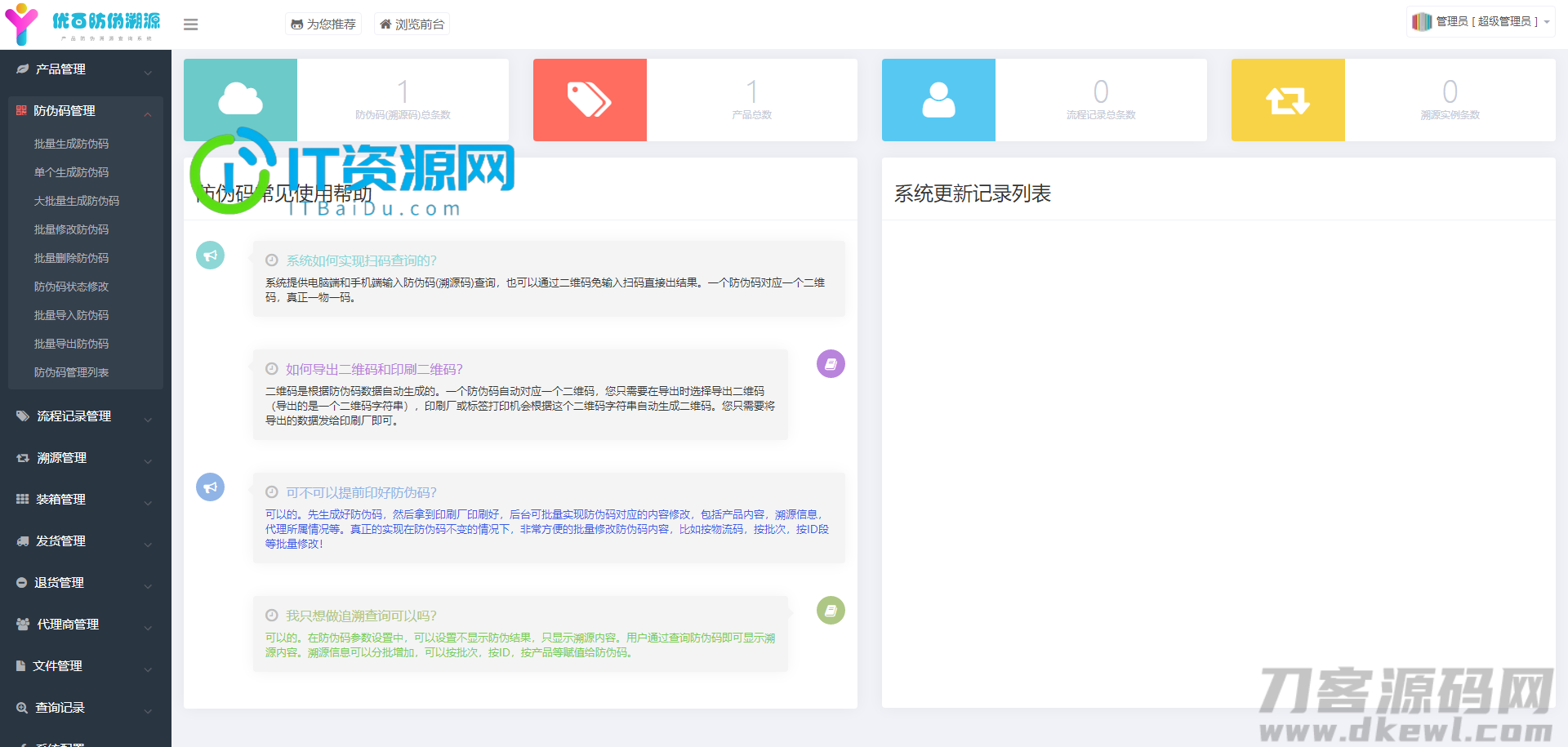Click the 流程记录总条数 count card
Viewport: 1568px width, 747px height.
pos(1101,100)
